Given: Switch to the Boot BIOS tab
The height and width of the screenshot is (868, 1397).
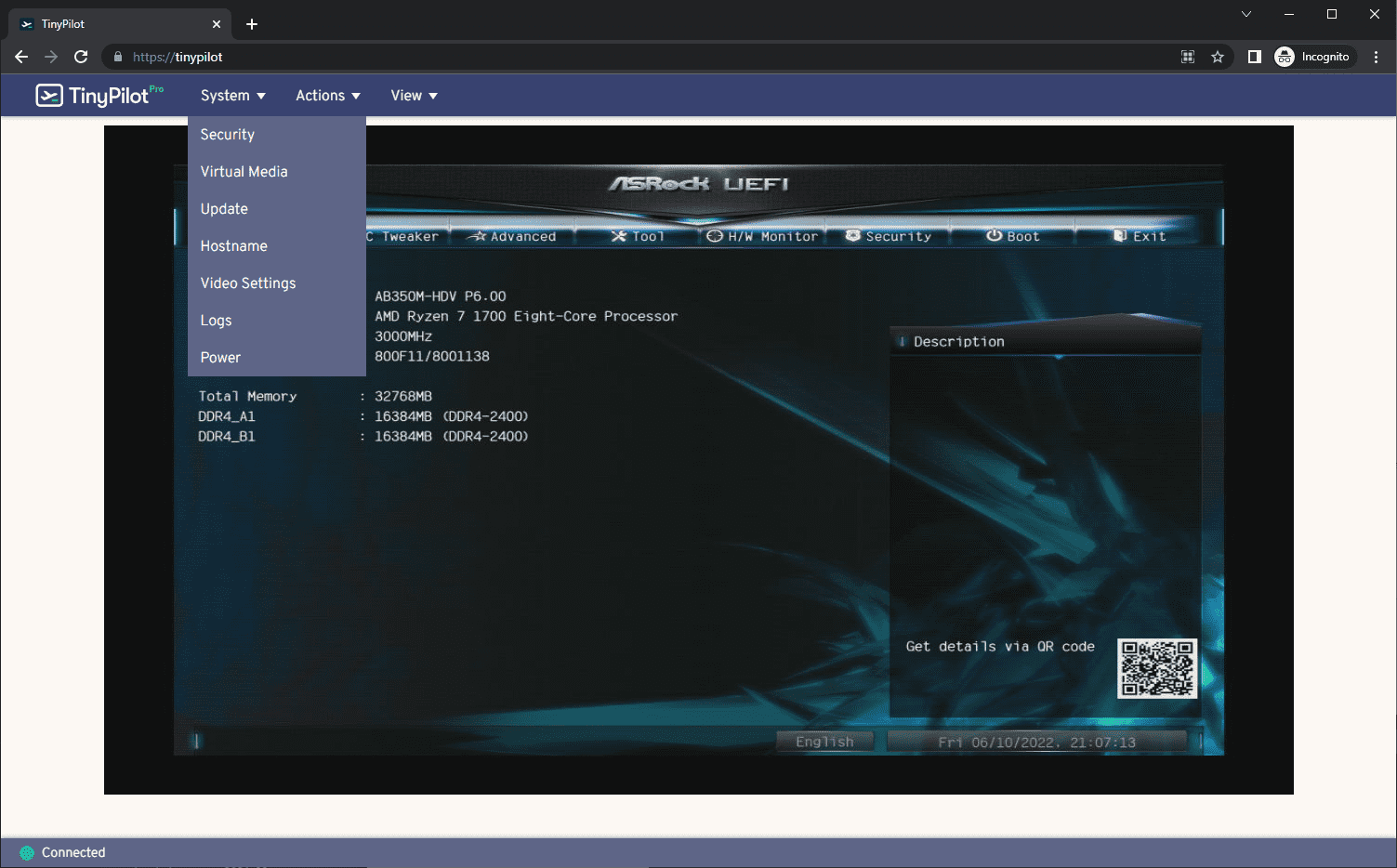Looking at the screenshot, I should (1013, 236).
